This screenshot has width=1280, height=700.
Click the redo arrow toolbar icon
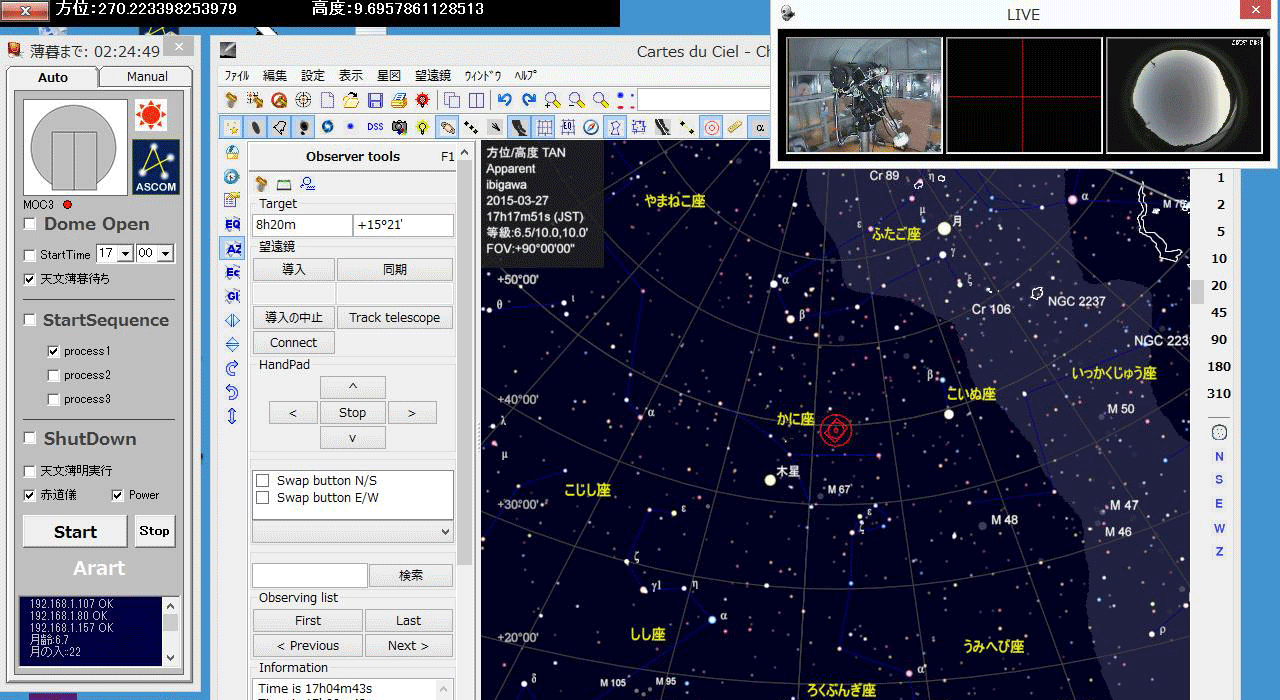(529, 100)
